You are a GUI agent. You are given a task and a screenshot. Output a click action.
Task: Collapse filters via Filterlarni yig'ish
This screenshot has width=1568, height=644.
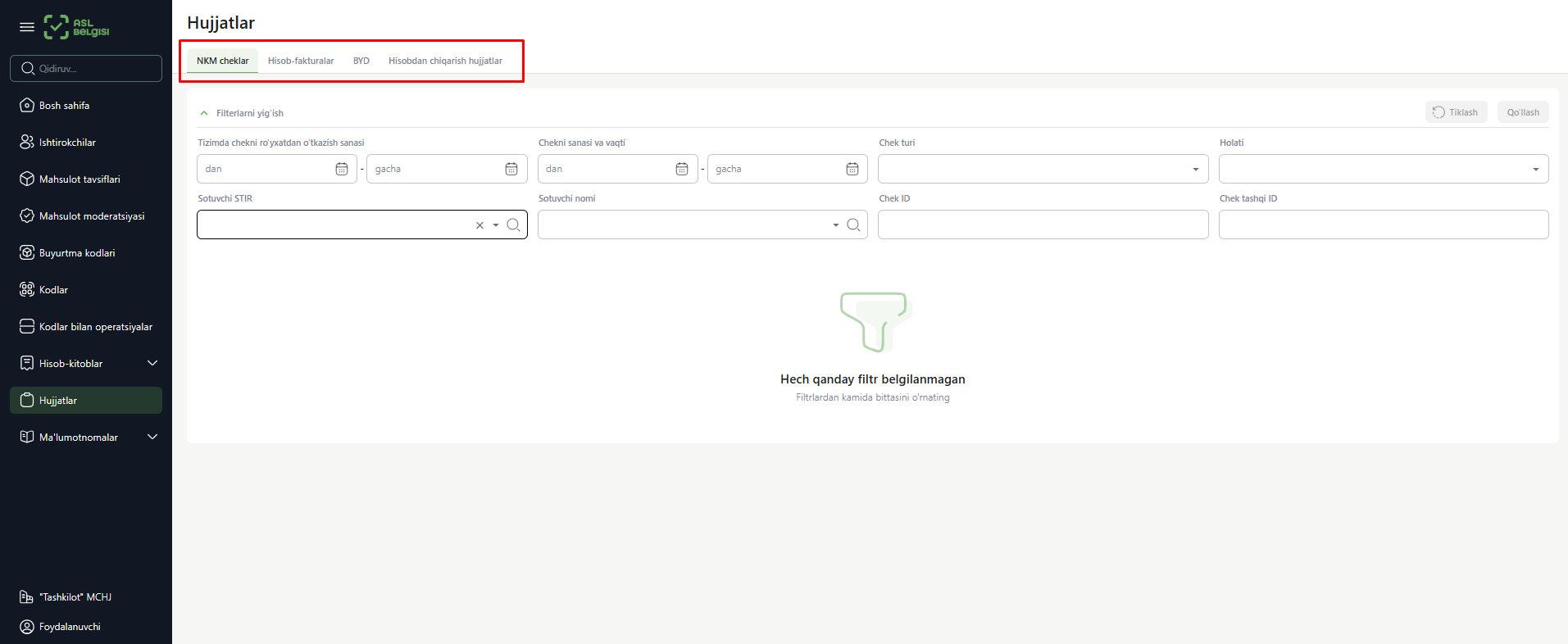pos(242,113)
